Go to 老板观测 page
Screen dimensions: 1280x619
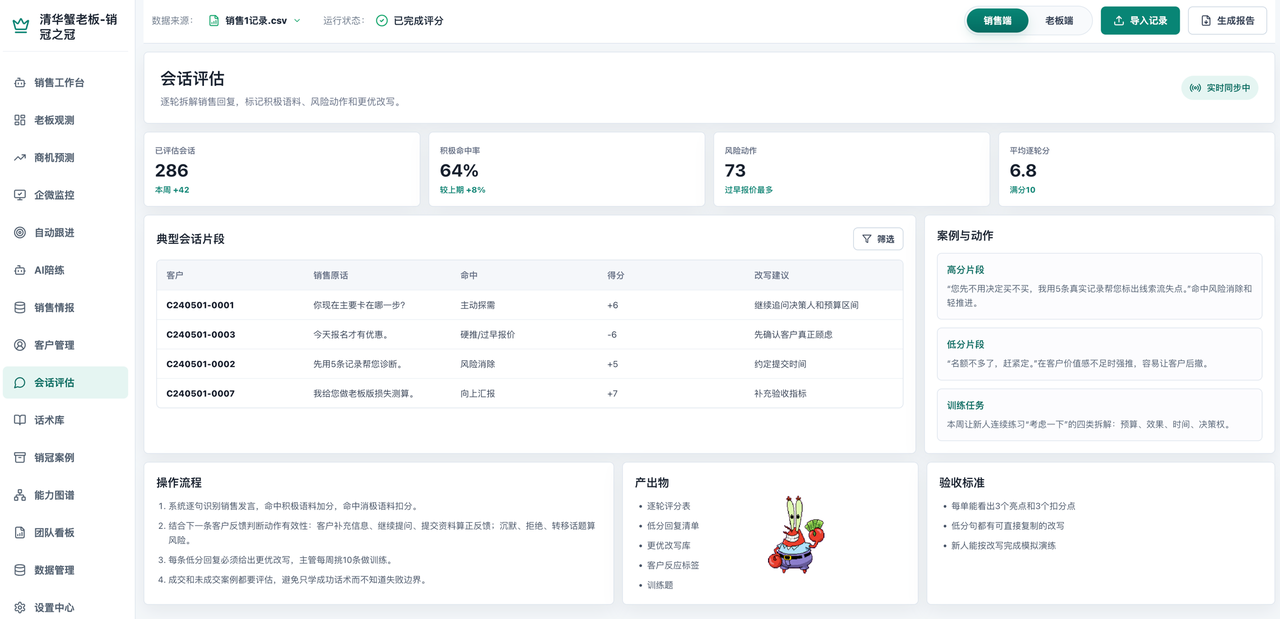[65, 120]
